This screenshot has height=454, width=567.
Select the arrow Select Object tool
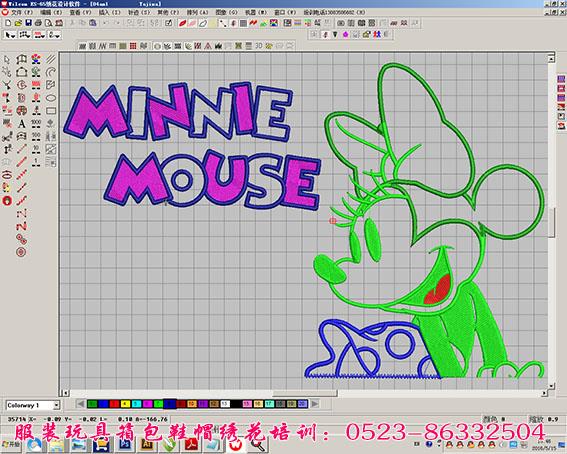click(7, 59)
